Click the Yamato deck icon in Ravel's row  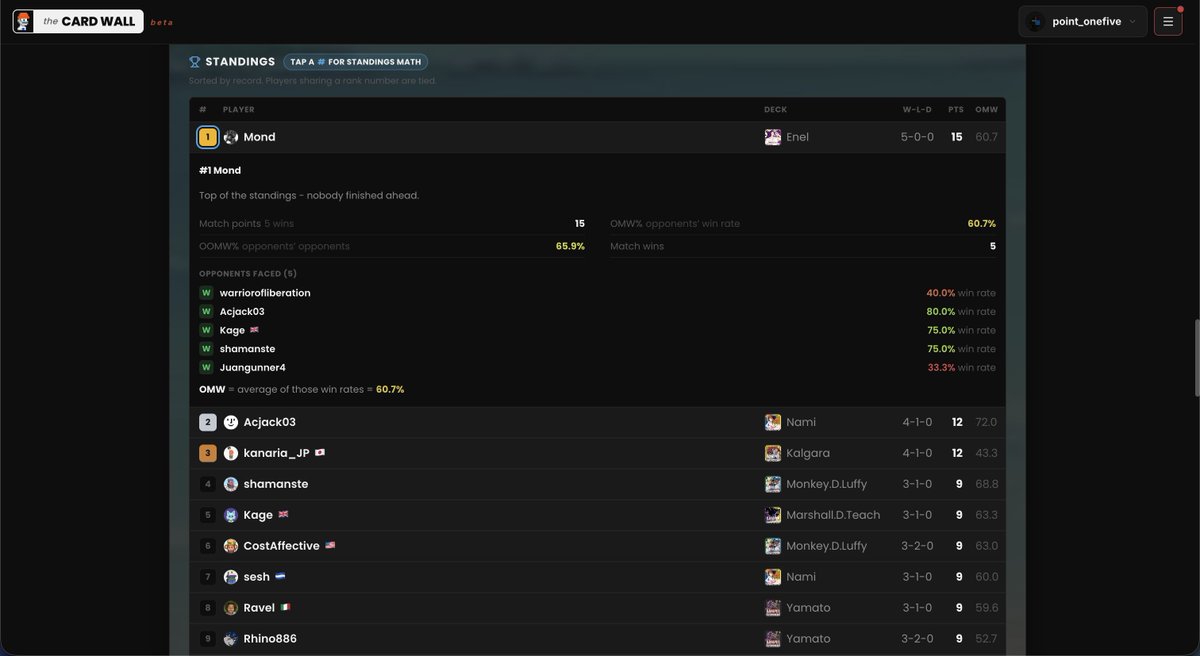pyautogui.click(x=773, y=608)
